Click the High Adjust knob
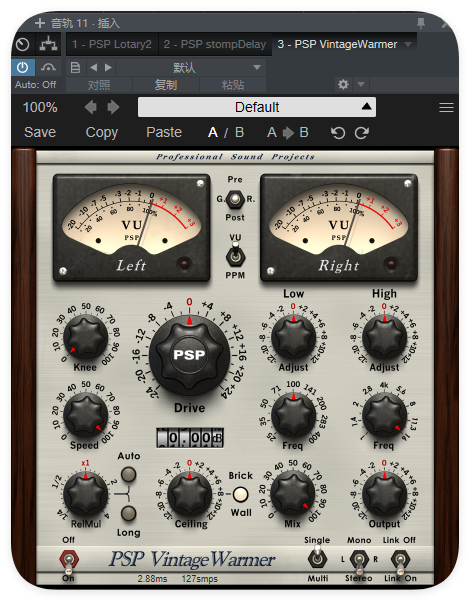The height and width of the screenshot is (601, 470). (385, 337)
